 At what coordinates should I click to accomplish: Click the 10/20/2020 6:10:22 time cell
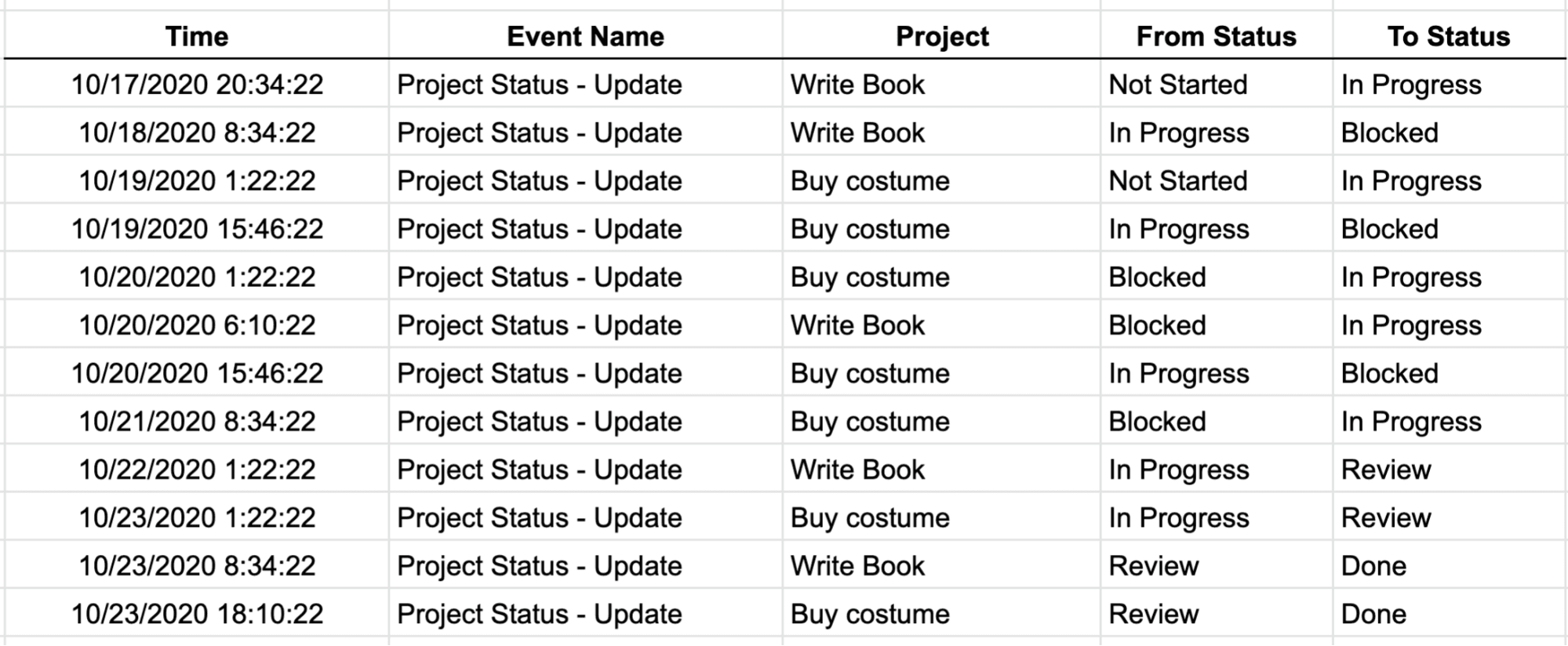pos(197,325)
